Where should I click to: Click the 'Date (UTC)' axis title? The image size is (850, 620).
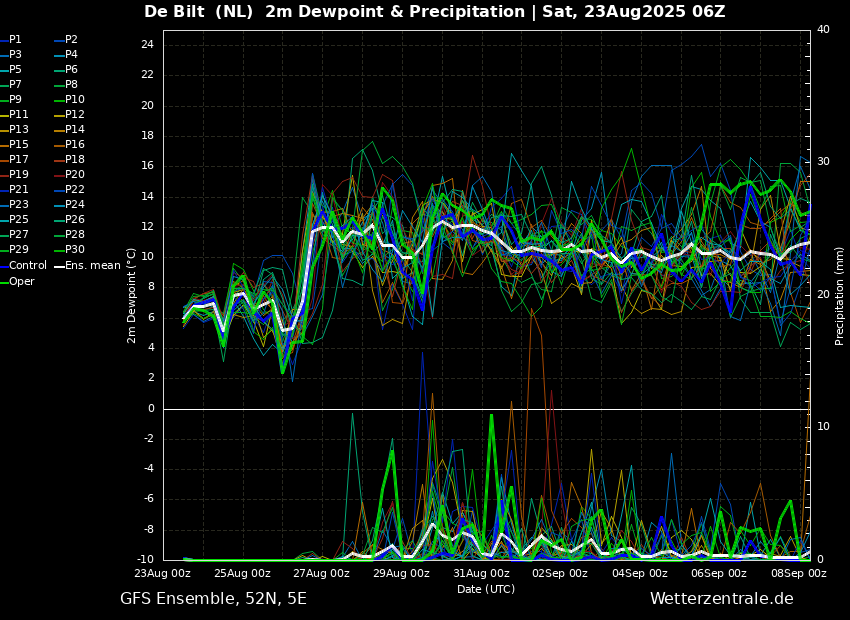click(x=486, y=589)
